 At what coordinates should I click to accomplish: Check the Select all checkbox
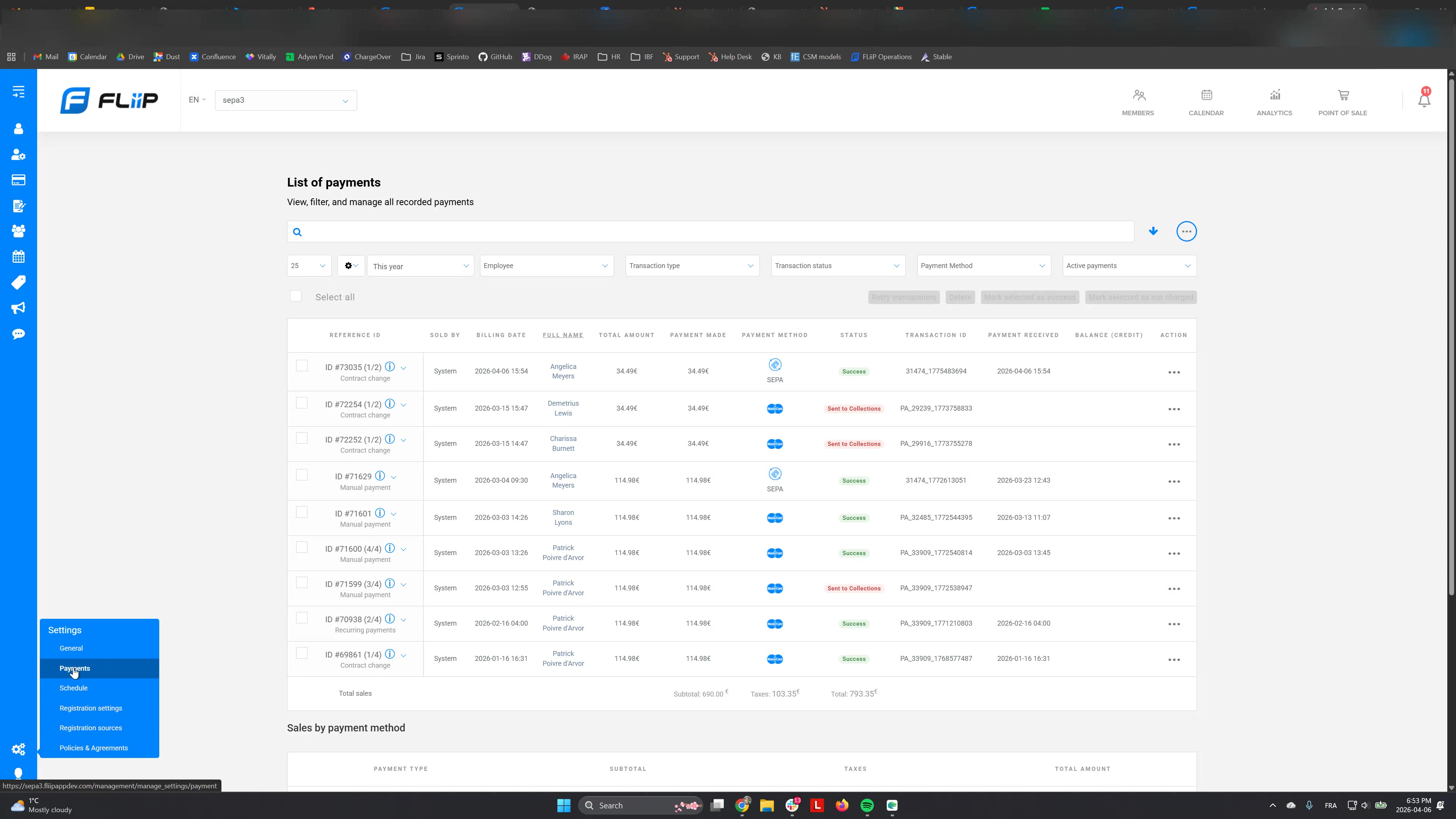(296, 296)
